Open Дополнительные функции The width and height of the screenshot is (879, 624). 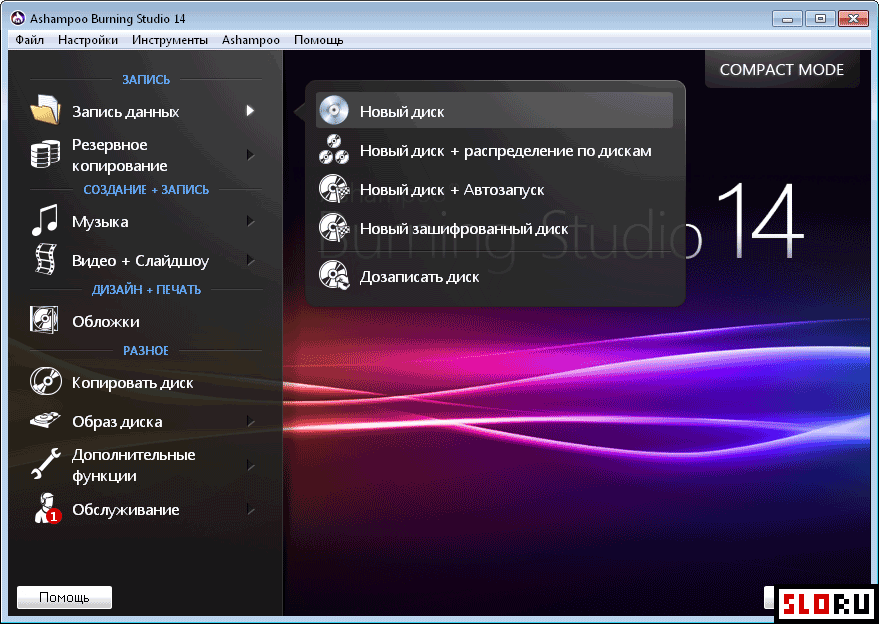(146, 465)
